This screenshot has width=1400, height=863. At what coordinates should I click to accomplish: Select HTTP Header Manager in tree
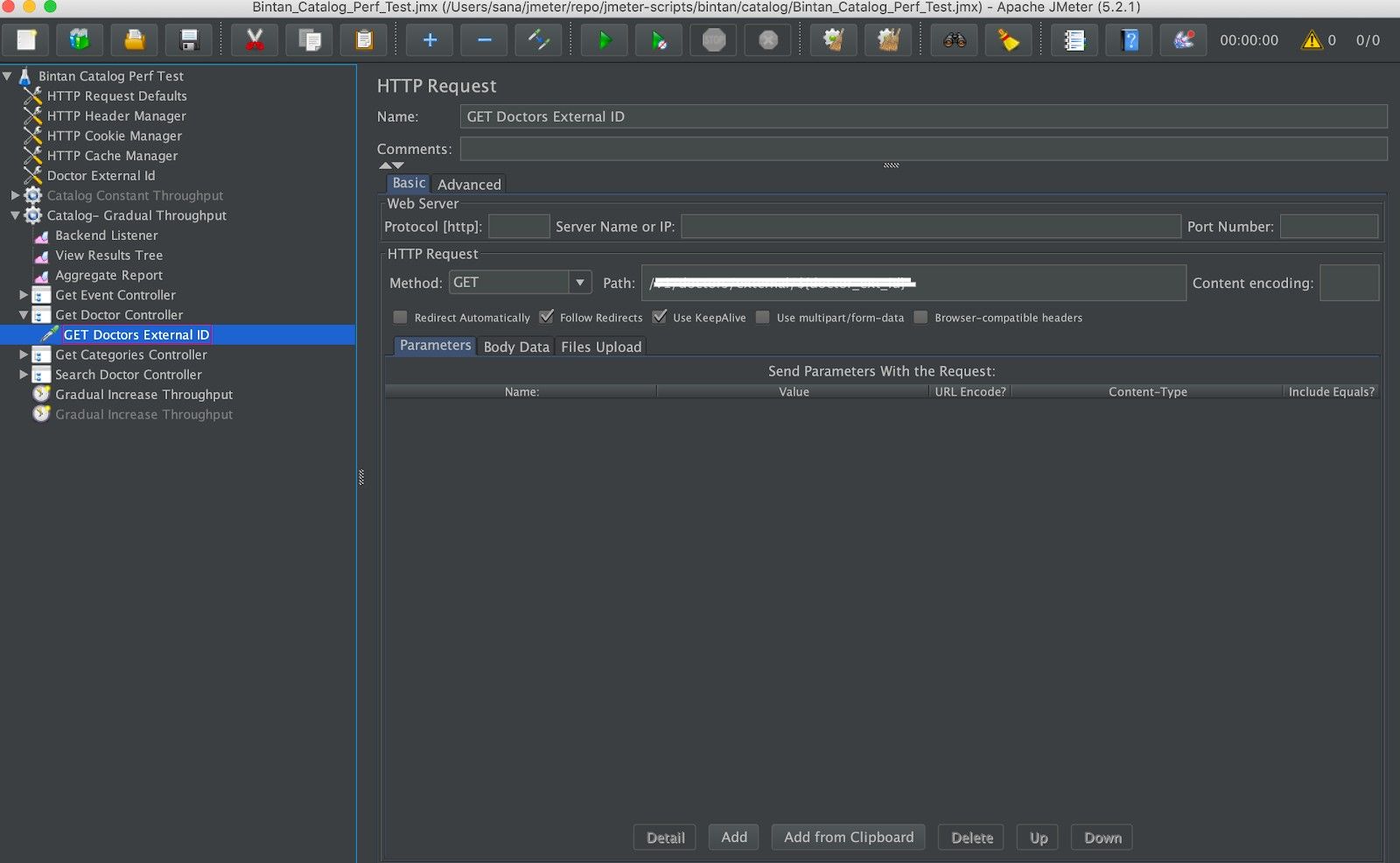pyautogui.click(x=116, y=116)
